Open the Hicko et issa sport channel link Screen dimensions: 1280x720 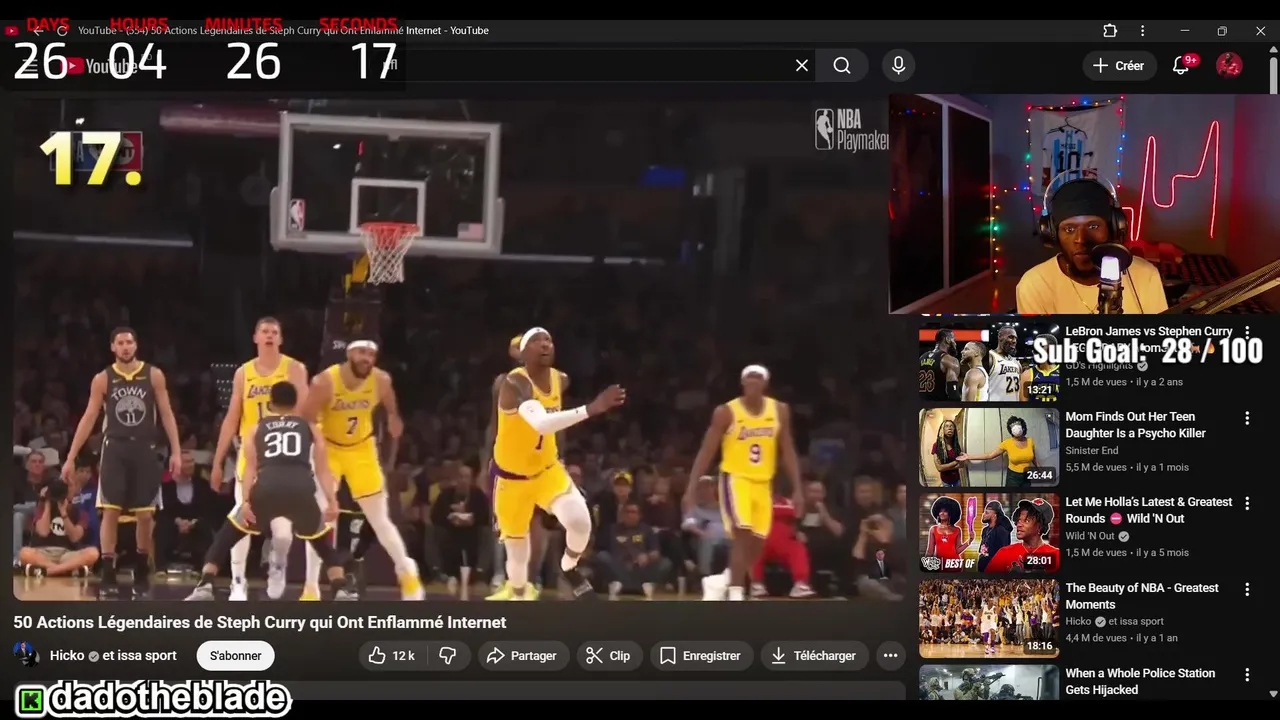click(x=113, y=656)
